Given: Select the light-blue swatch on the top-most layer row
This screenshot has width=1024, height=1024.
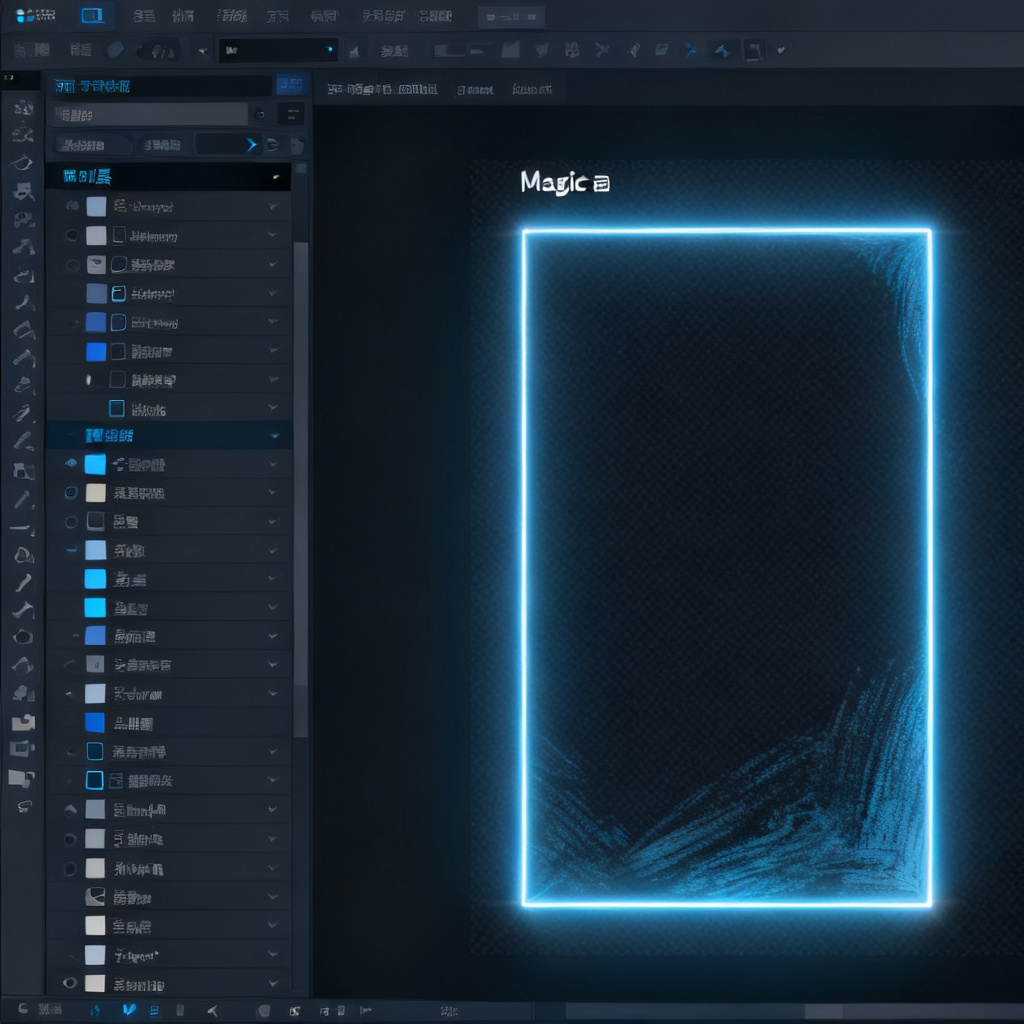Looking at the screenshot, I should (x=96, y=206).
